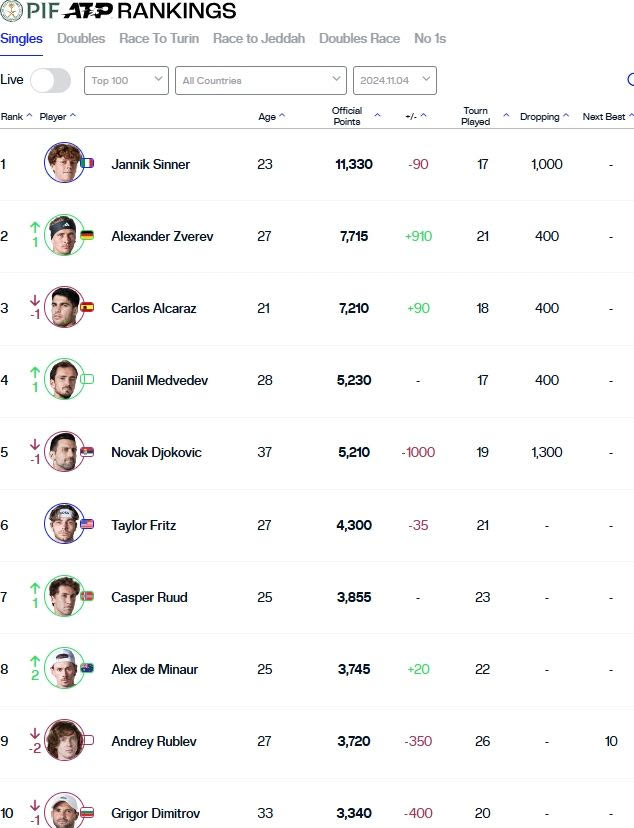Screen dimensions: 634x828
Task: Click Alex de Minaur's Australian flag icon
Action: pos(87,668)
